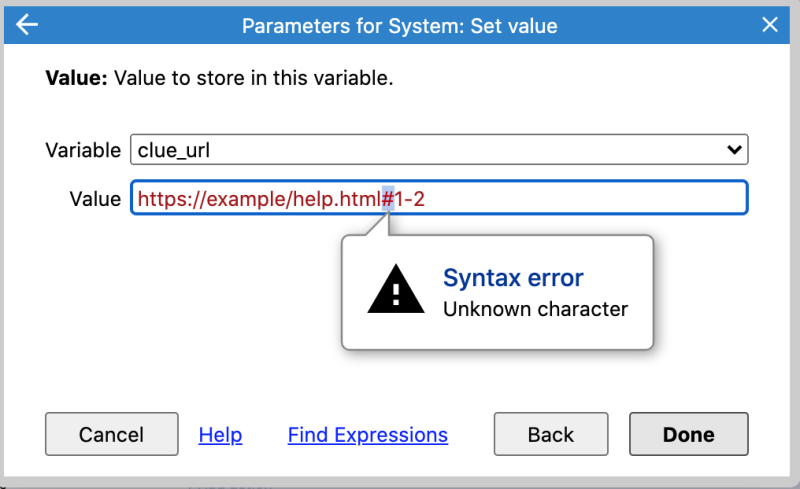This screenshot has width=800, height=489.
Task: Click the Unknown character message text
Action: 535,309
